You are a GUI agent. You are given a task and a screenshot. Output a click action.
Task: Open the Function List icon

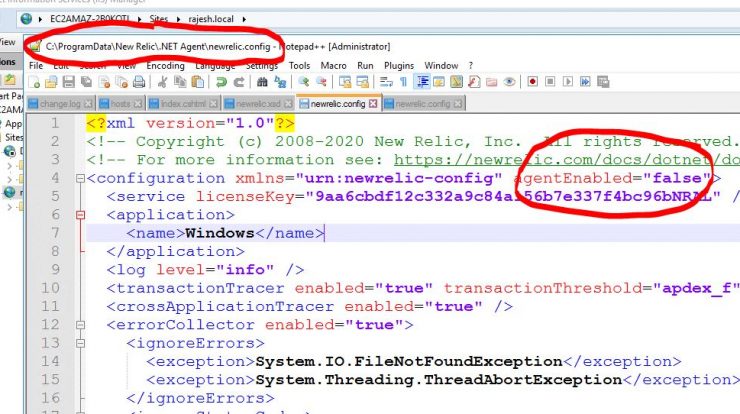point(474,82)
